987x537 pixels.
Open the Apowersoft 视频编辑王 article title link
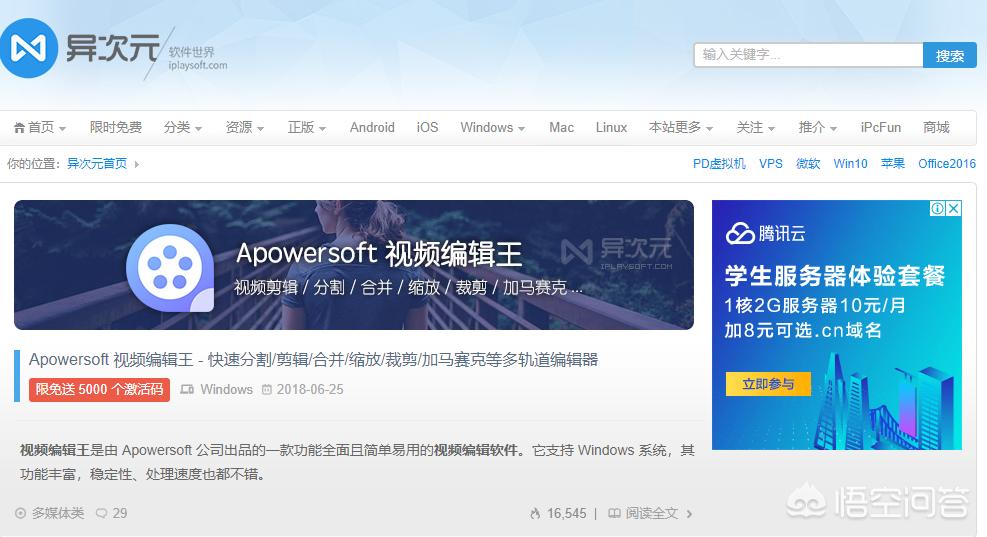pyautogui.click(x=313, y=359)
